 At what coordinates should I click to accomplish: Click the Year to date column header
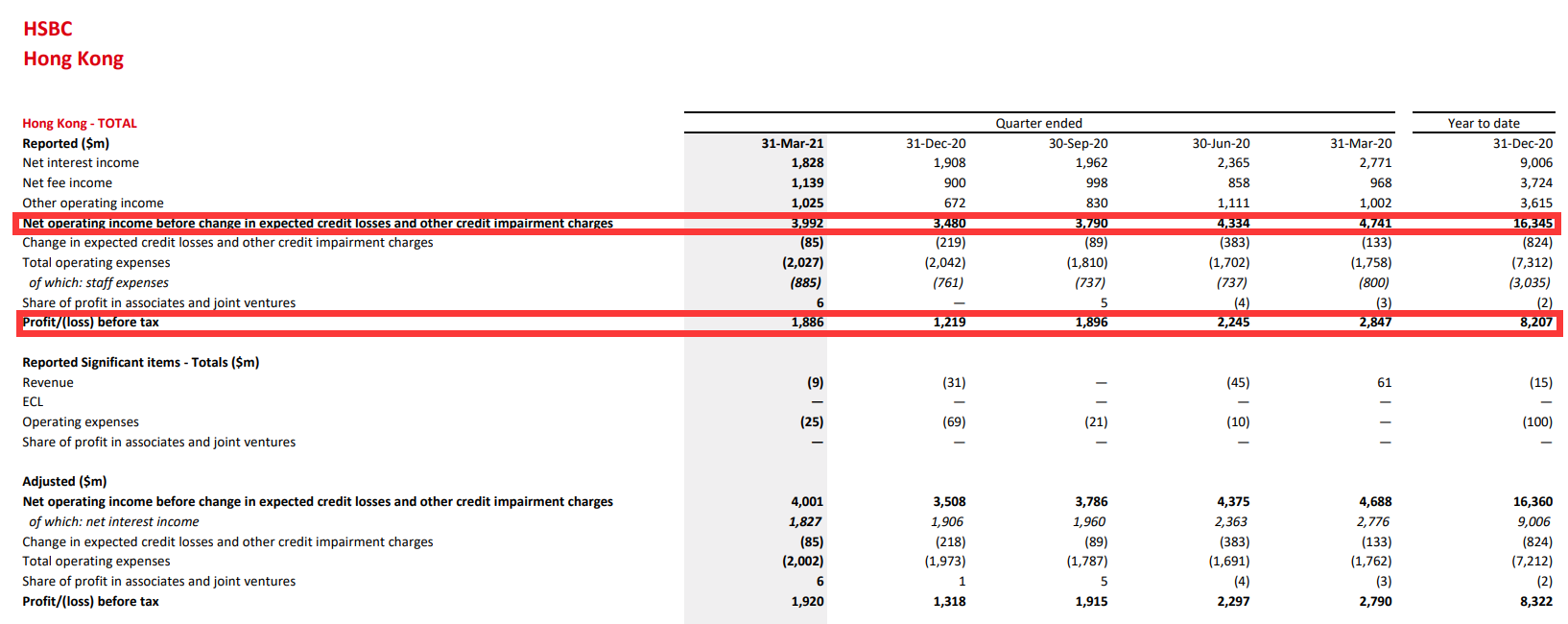[x=1483, y=123]
